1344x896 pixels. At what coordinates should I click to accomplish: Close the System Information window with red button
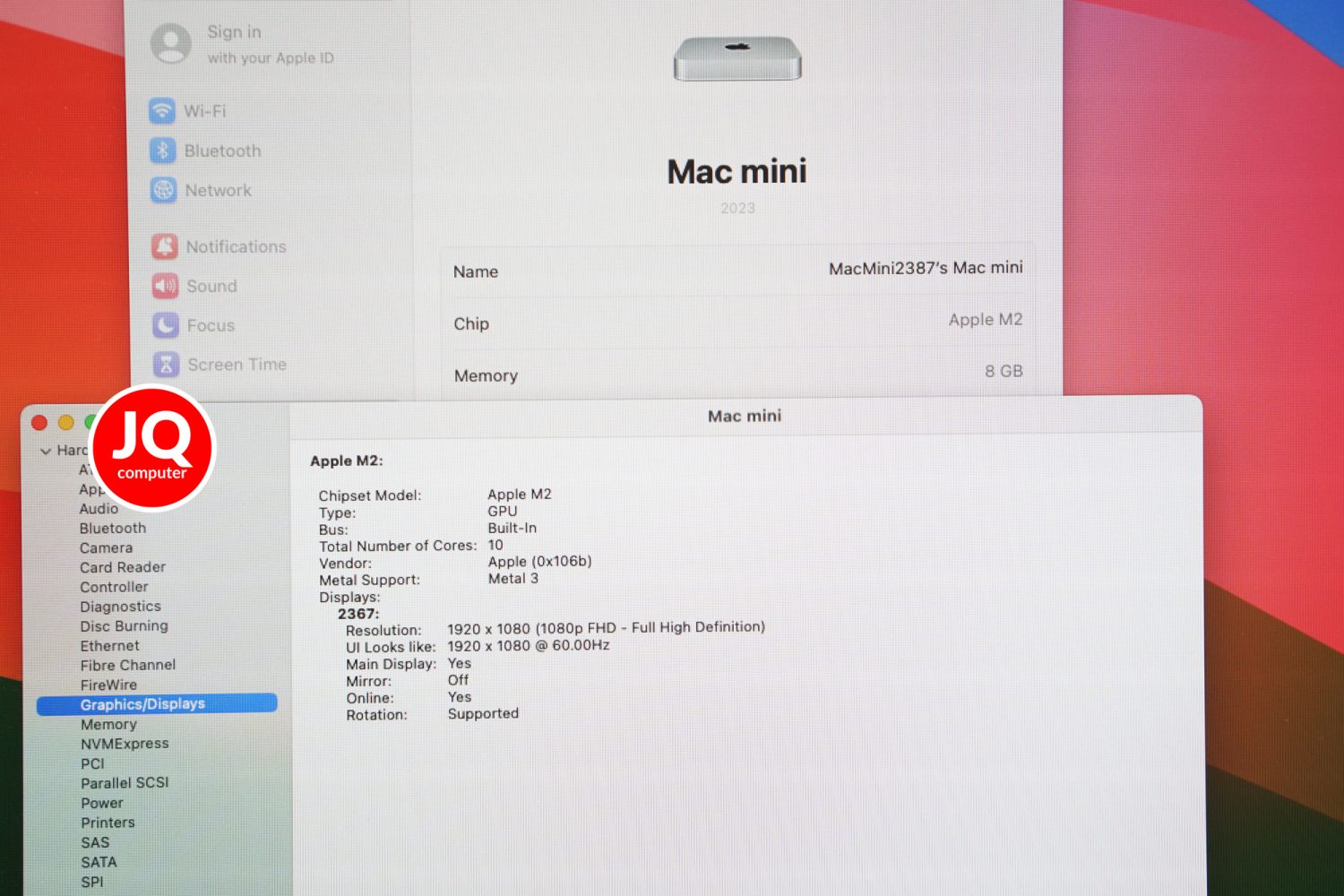point(39,423)
